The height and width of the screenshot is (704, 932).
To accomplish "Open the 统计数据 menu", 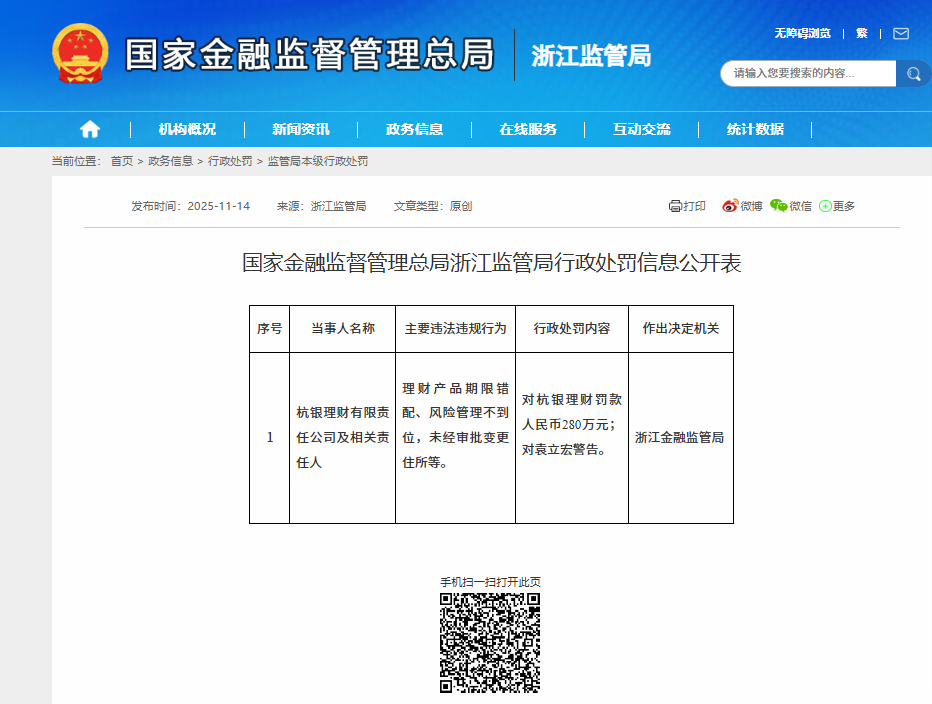I will pyautogui.click(x=755, y=129).
